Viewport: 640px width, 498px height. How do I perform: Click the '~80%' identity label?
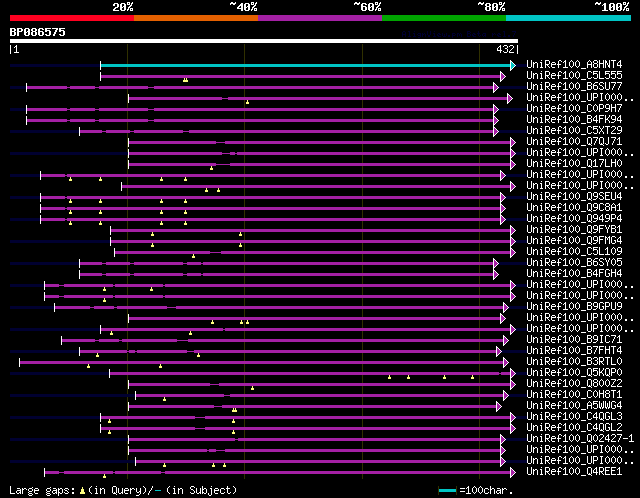pos(491,7)
